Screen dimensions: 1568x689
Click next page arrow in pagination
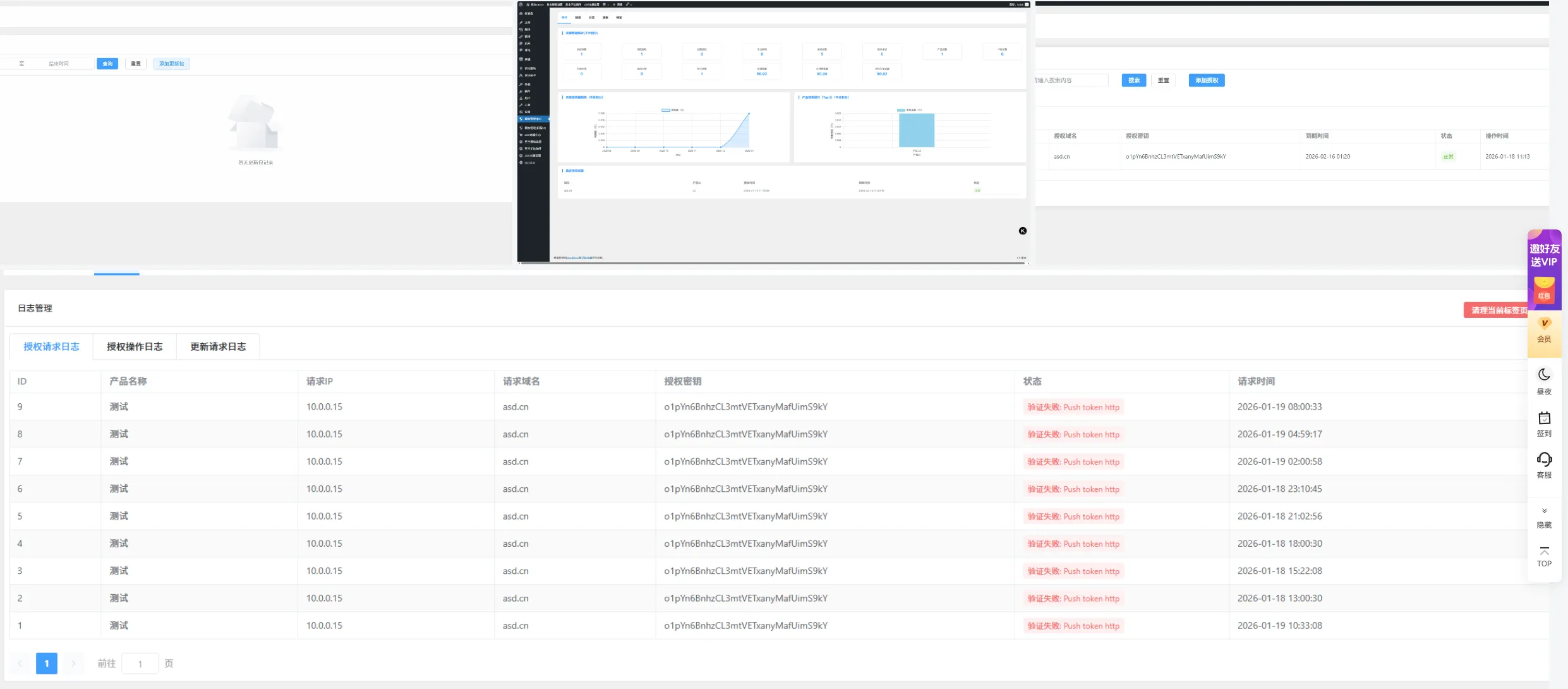73,663
